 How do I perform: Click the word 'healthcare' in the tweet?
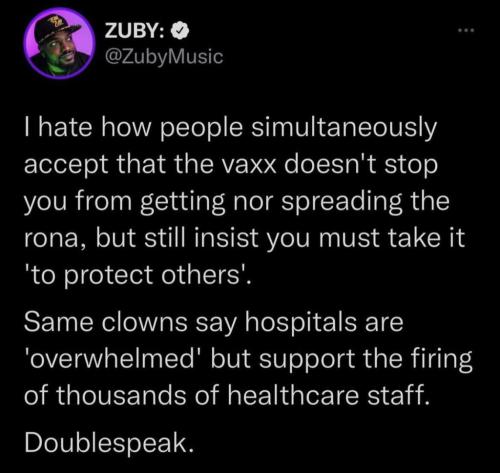point(293,394)
